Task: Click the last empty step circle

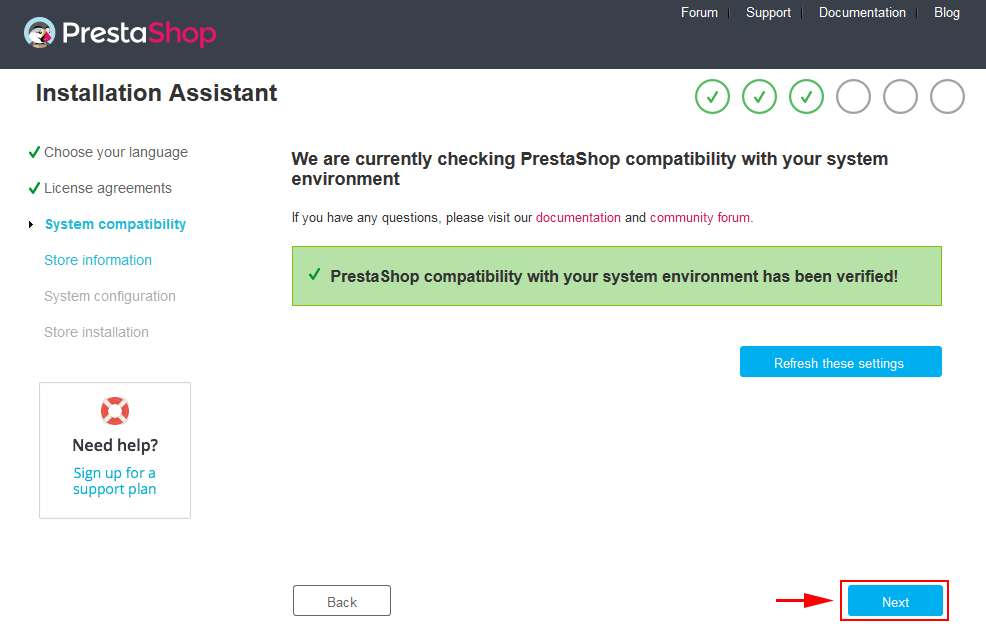Action: coord(948,97)
